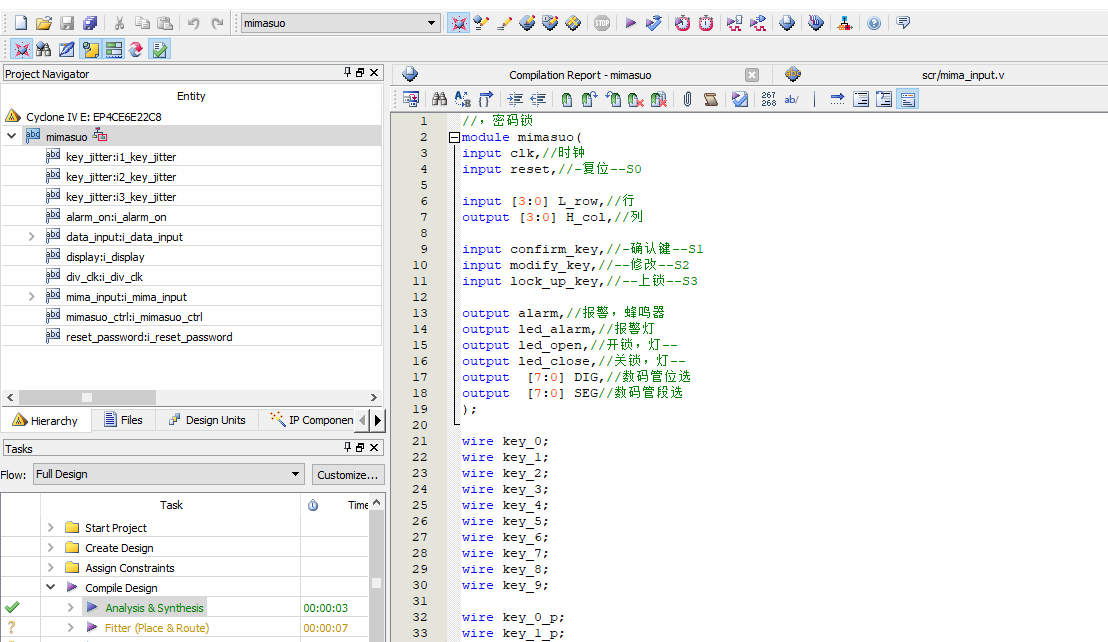Cut selected text in toolbar
The height and width of the screenshot is (642, 1108).
click(x=119, y=23)
